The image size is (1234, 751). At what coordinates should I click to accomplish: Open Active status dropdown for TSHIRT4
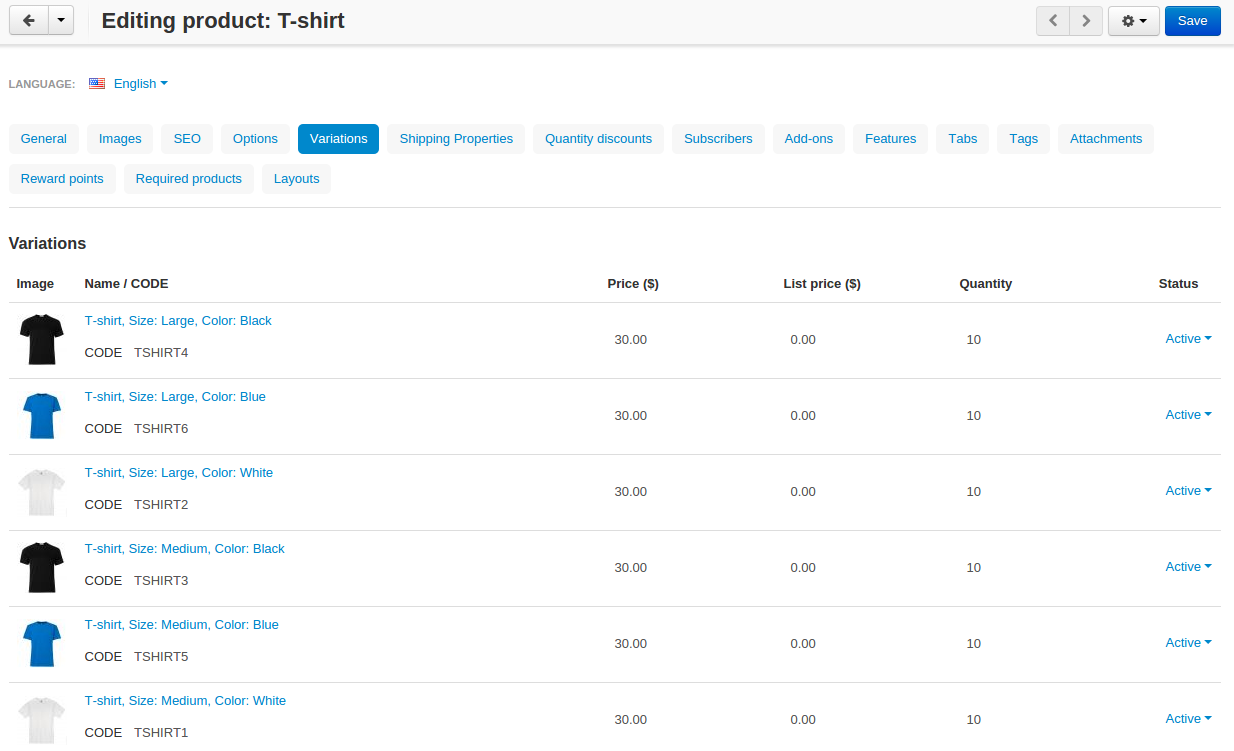[1188, 339]
